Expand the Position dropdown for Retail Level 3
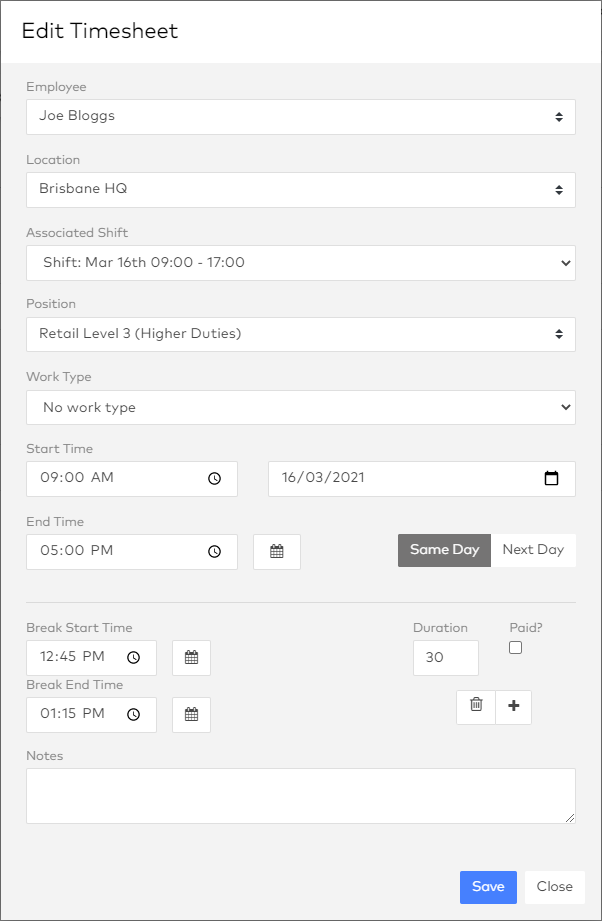Image resolution: width=602 pixels, height=921 pixels. [x=300, y=334]
